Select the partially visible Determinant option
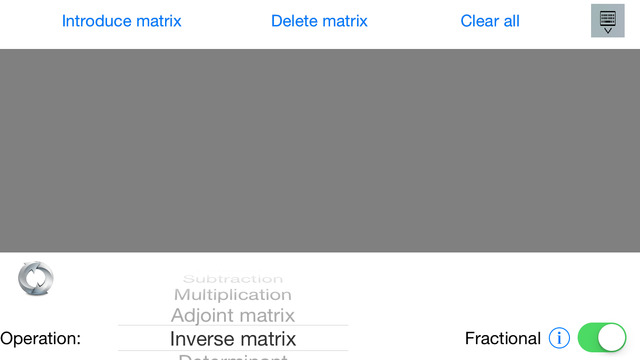This screenshot has width=640, height=360. click(x=233, y=357)
